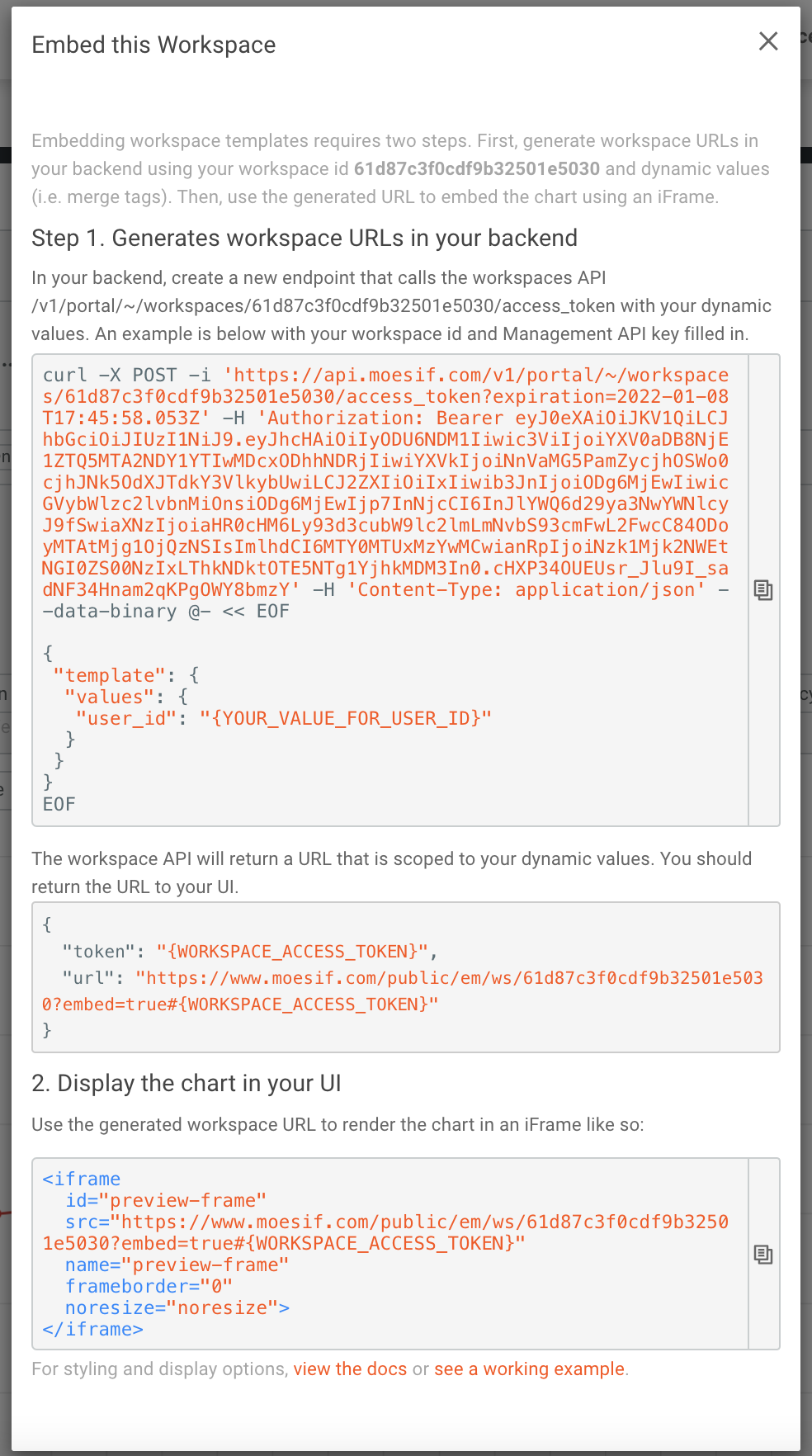Click the closing </iframe> tag
The width and height of the screenshot is (812, 1456).
point(93,1329)
